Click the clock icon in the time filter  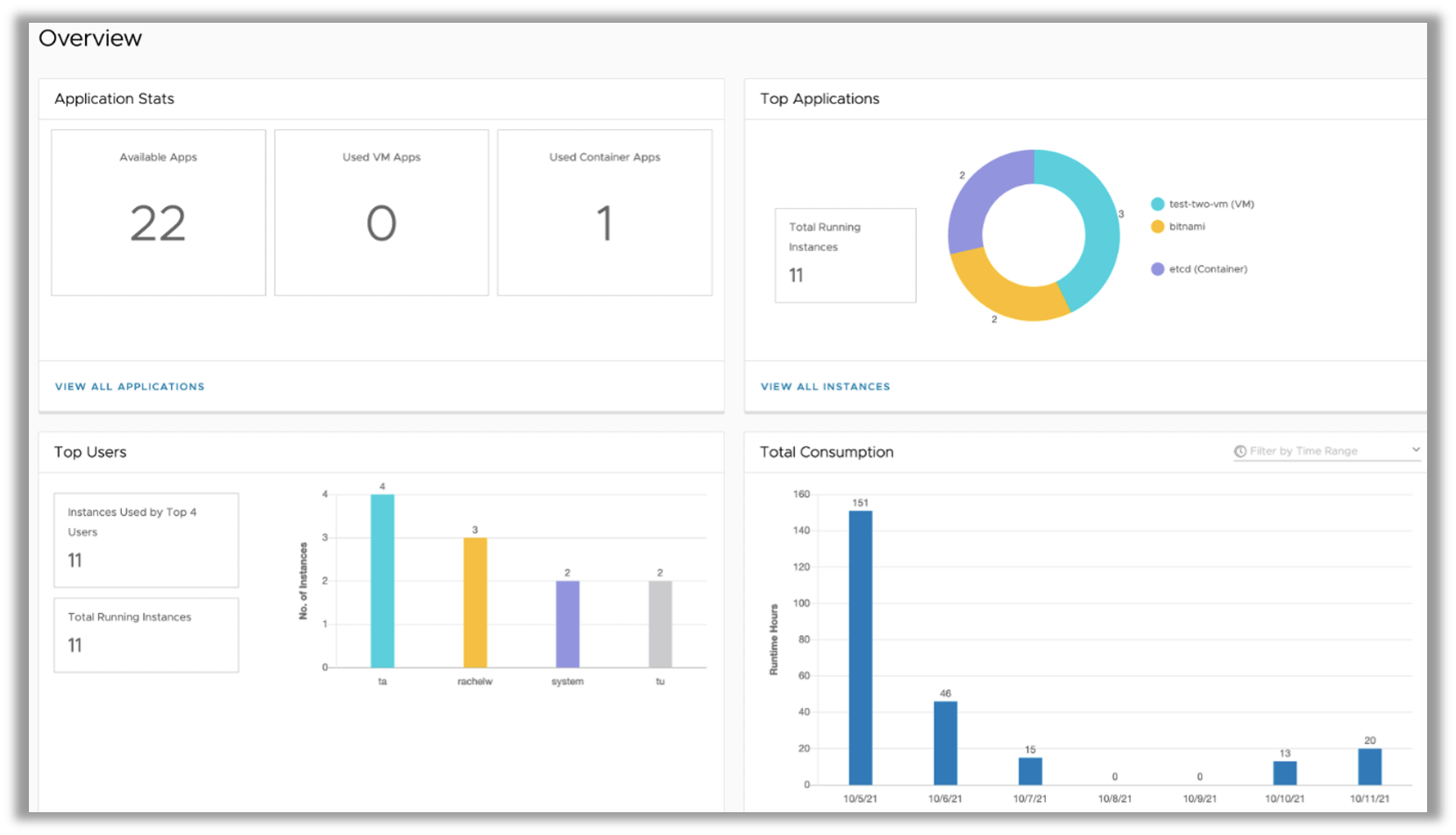(1240, 451)
